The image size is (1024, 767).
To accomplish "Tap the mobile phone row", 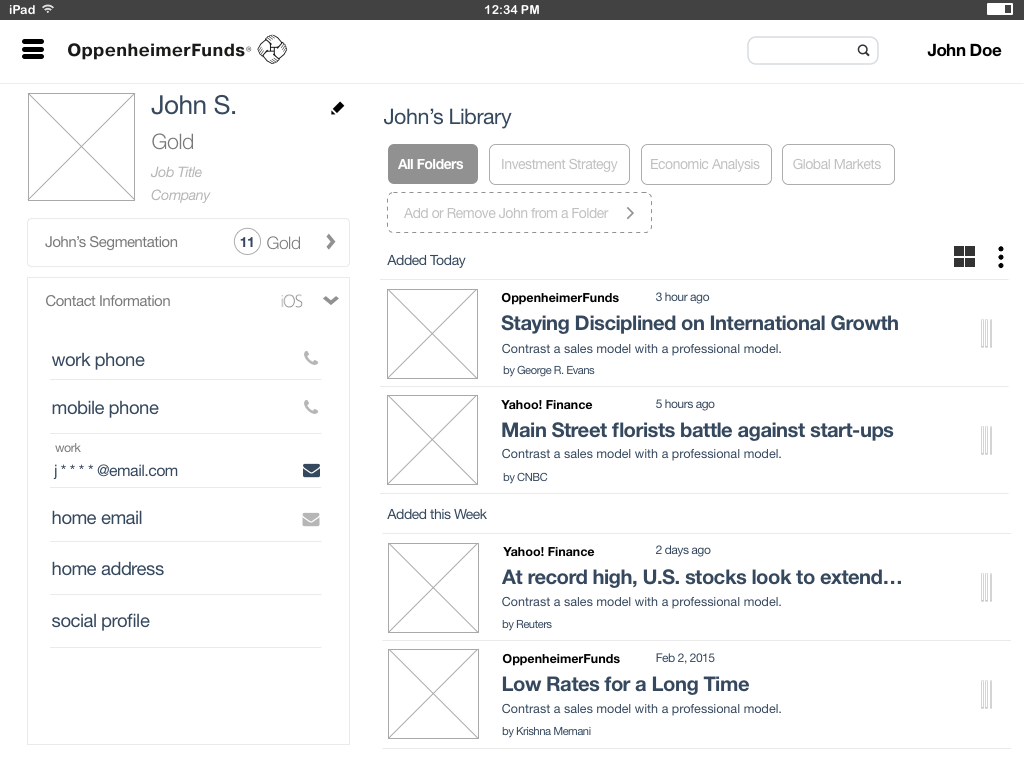I will coord(185,408).
